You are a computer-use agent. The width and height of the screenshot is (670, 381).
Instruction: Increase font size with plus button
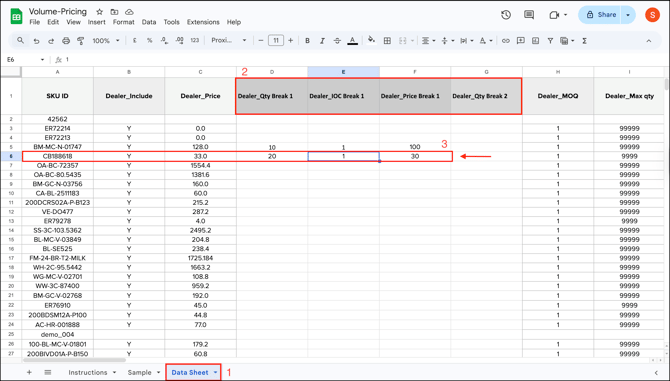(291, 41)
